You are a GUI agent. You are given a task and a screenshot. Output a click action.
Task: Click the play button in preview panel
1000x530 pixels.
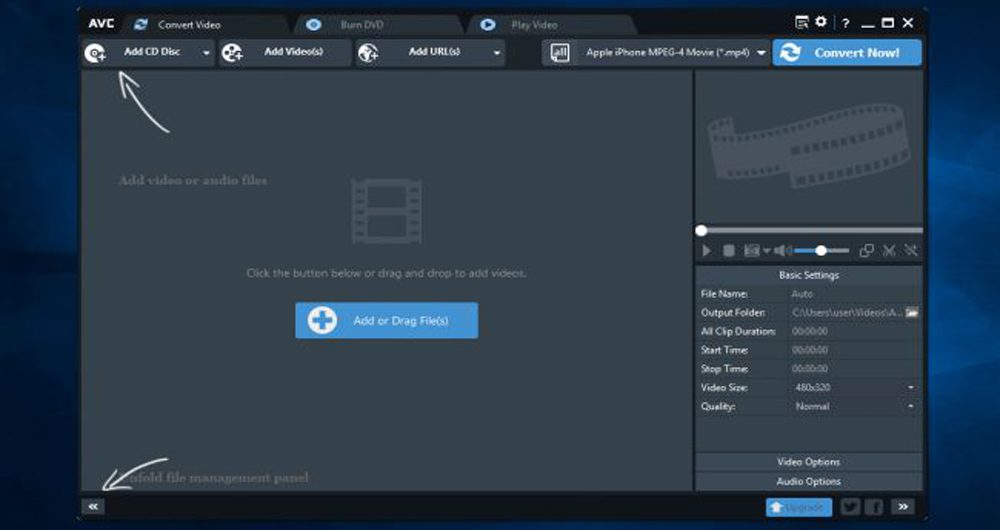(706, 251)
